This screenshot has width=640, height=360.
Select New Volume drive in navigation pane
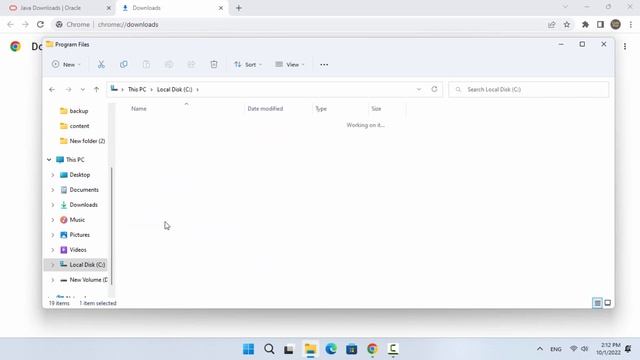84,280
